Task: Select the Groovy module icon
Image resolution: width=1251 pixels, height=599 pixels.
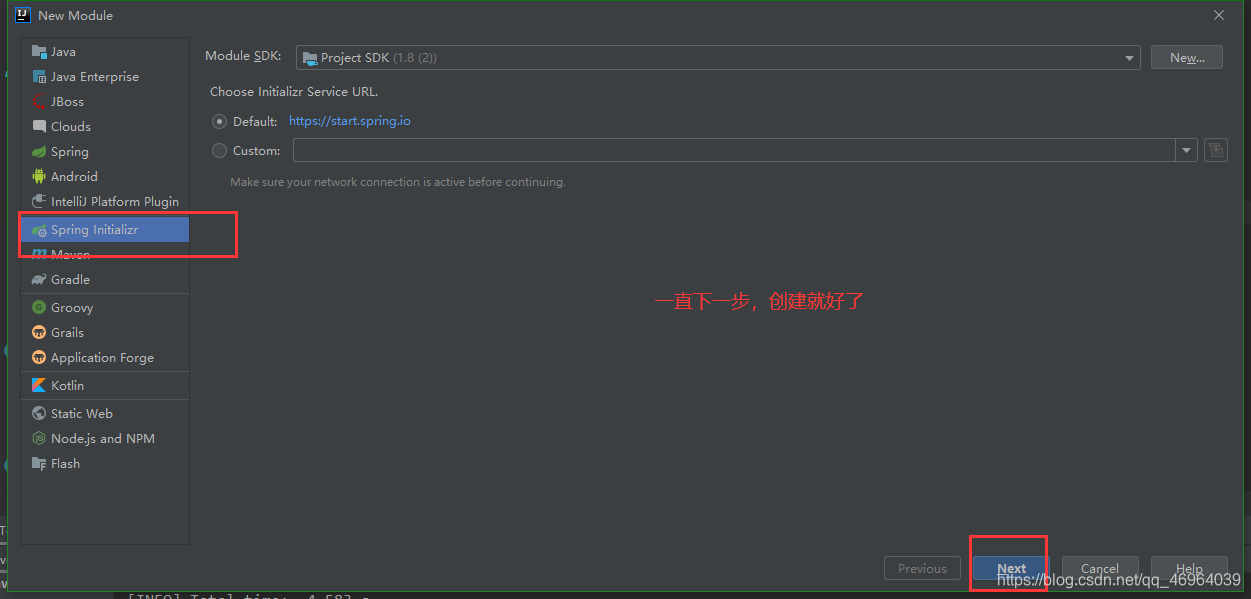Action: point(39,308)
